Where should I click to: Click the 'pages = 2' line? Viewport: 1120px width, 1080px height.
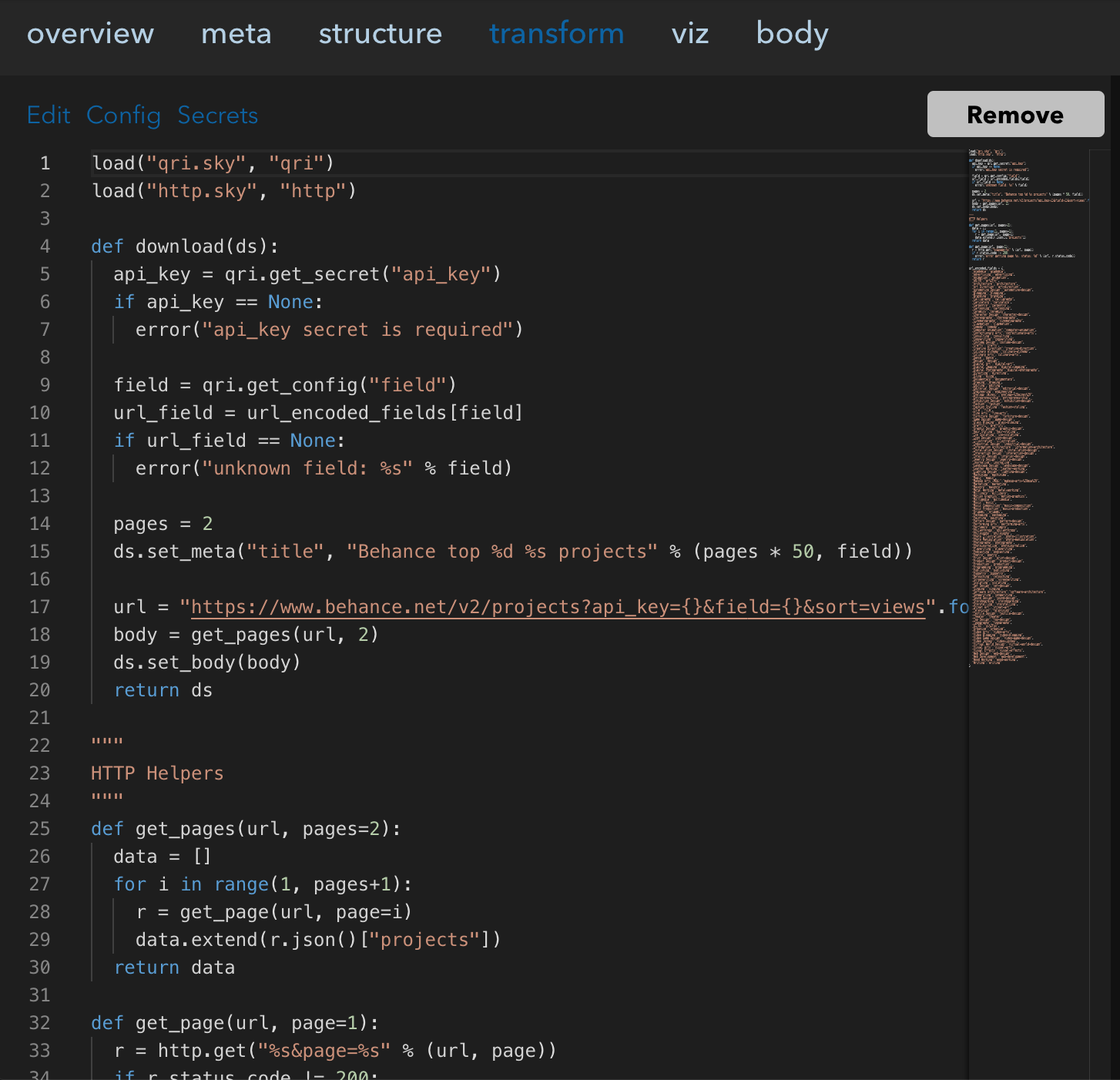click(x=163, y=524)
